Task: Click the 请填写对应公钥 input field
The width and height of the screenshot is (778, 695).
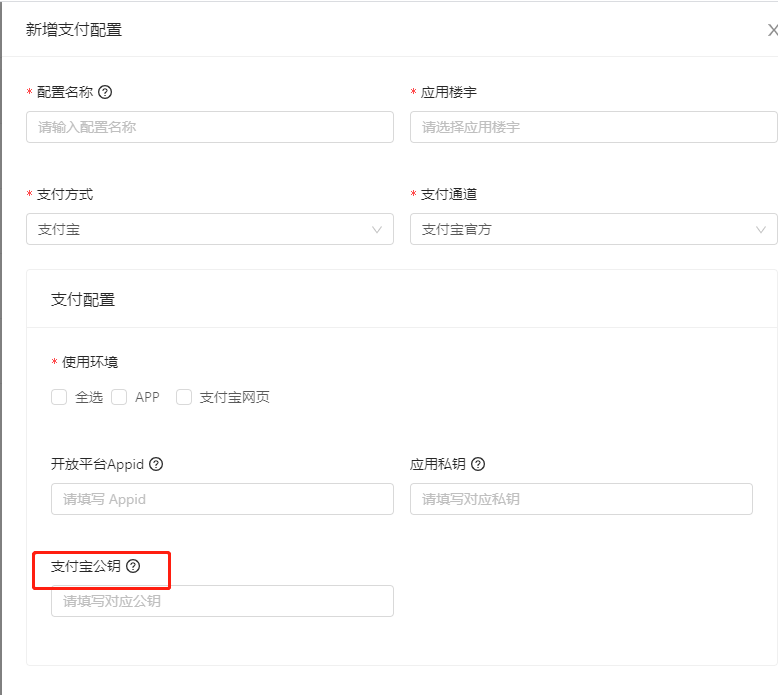Action: click(222, 601)
